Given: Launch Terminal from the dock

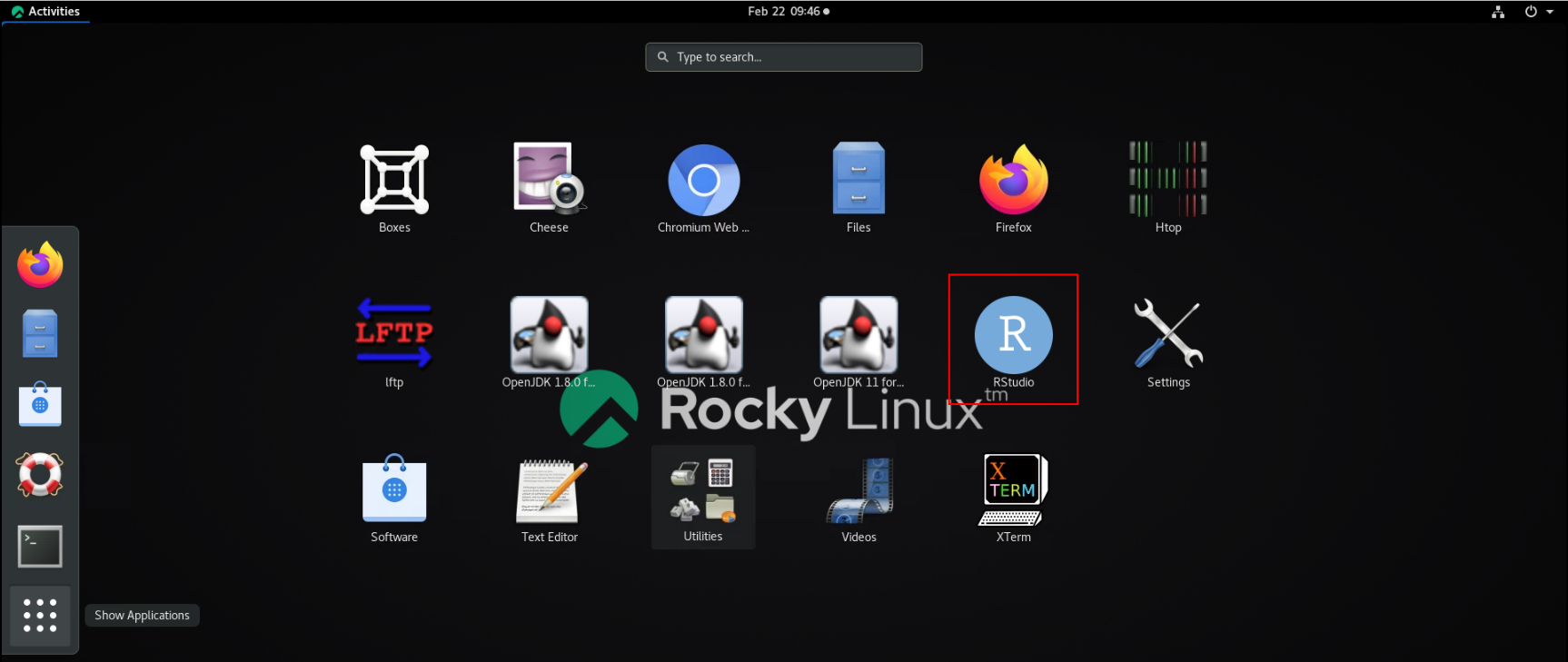Looking at the screenshot, I should [x=40, y=547].
